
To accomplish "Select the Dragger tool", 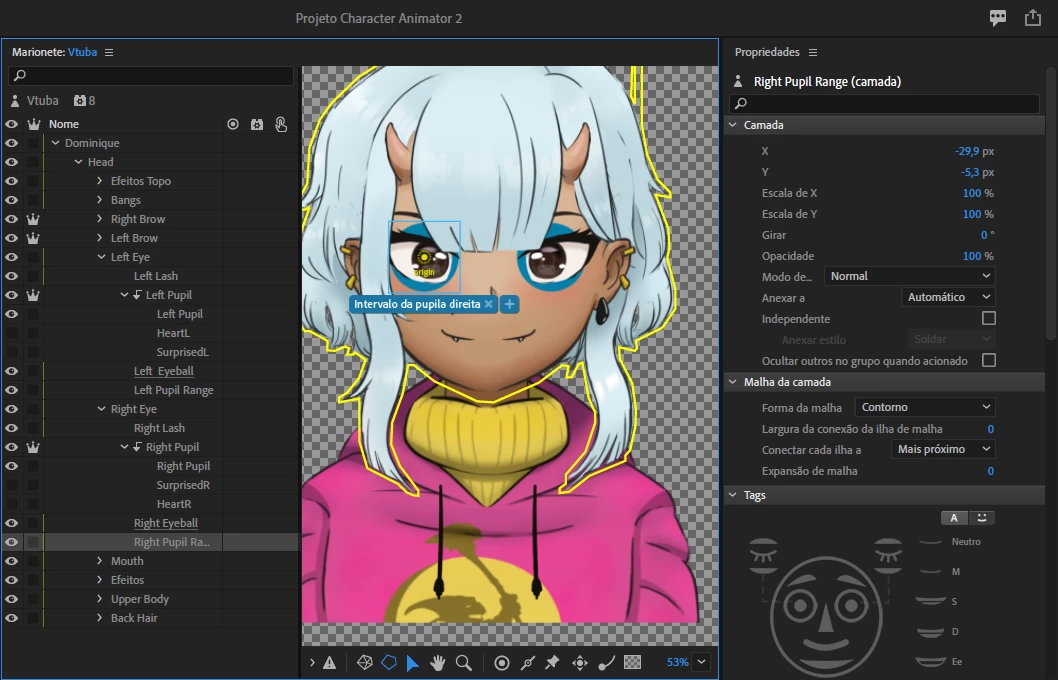I will 580,662.
